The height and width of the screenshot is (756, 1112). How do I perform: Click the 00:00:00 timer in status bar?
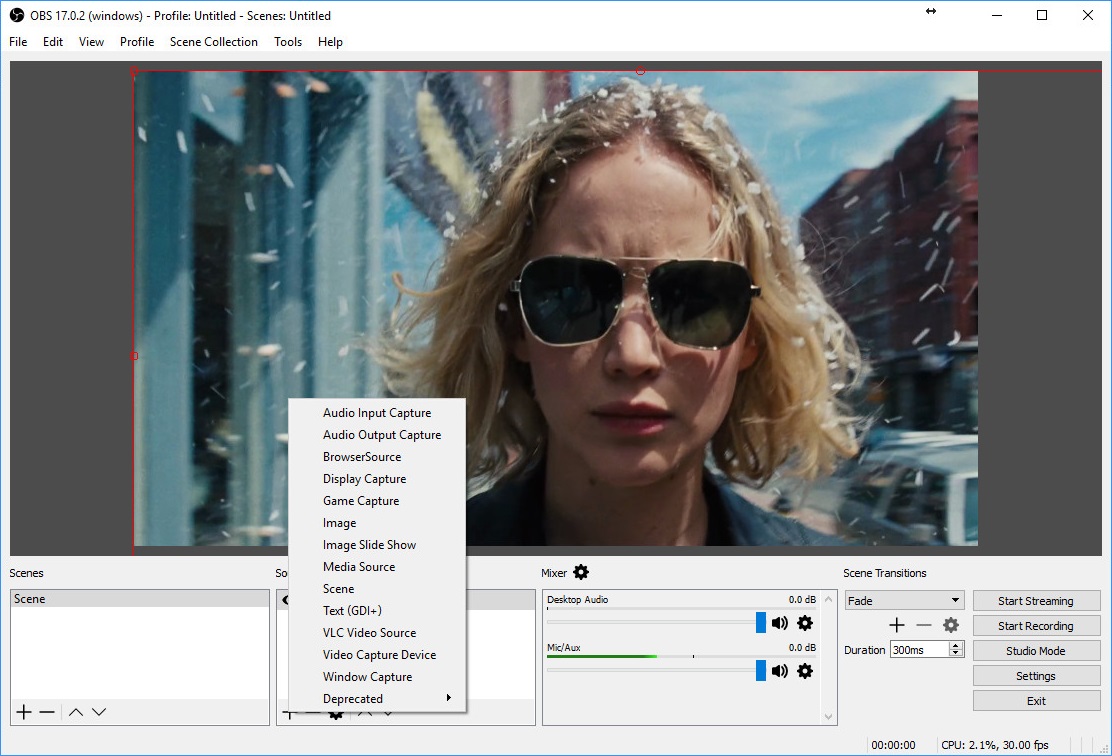[893, 745]
